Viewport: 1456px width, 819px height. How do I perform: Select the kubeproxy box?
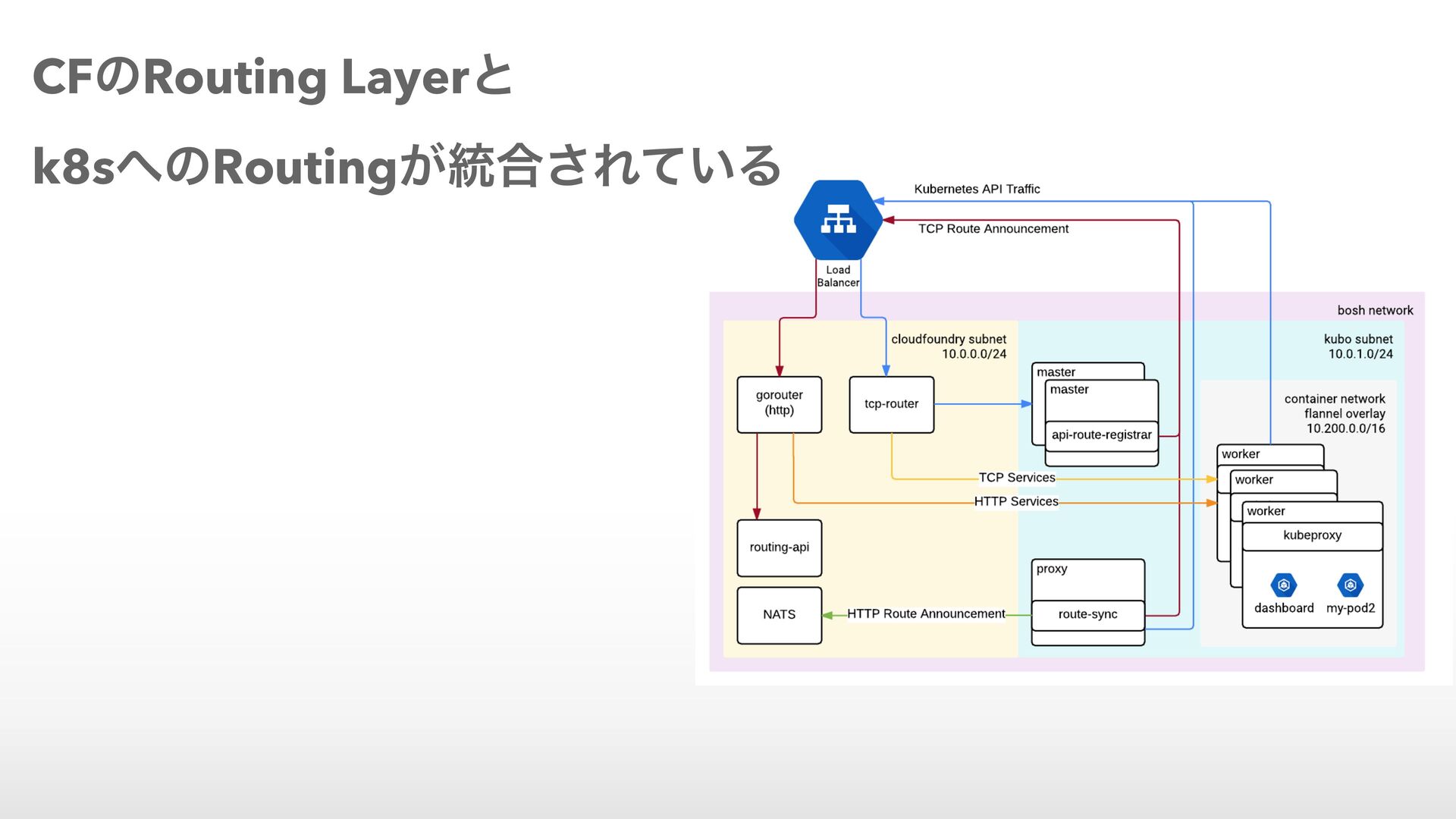(1312, 535)
